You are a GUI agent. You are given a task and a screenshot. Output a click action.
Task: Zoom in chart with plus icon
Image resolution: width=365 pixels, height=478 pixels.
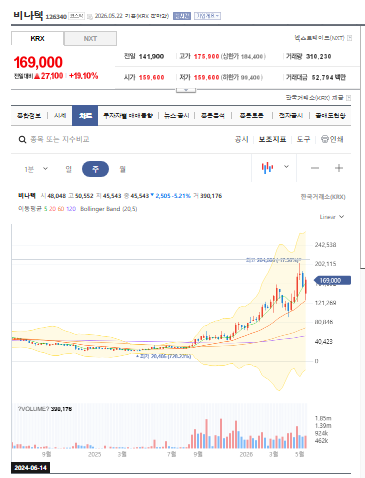339,168
